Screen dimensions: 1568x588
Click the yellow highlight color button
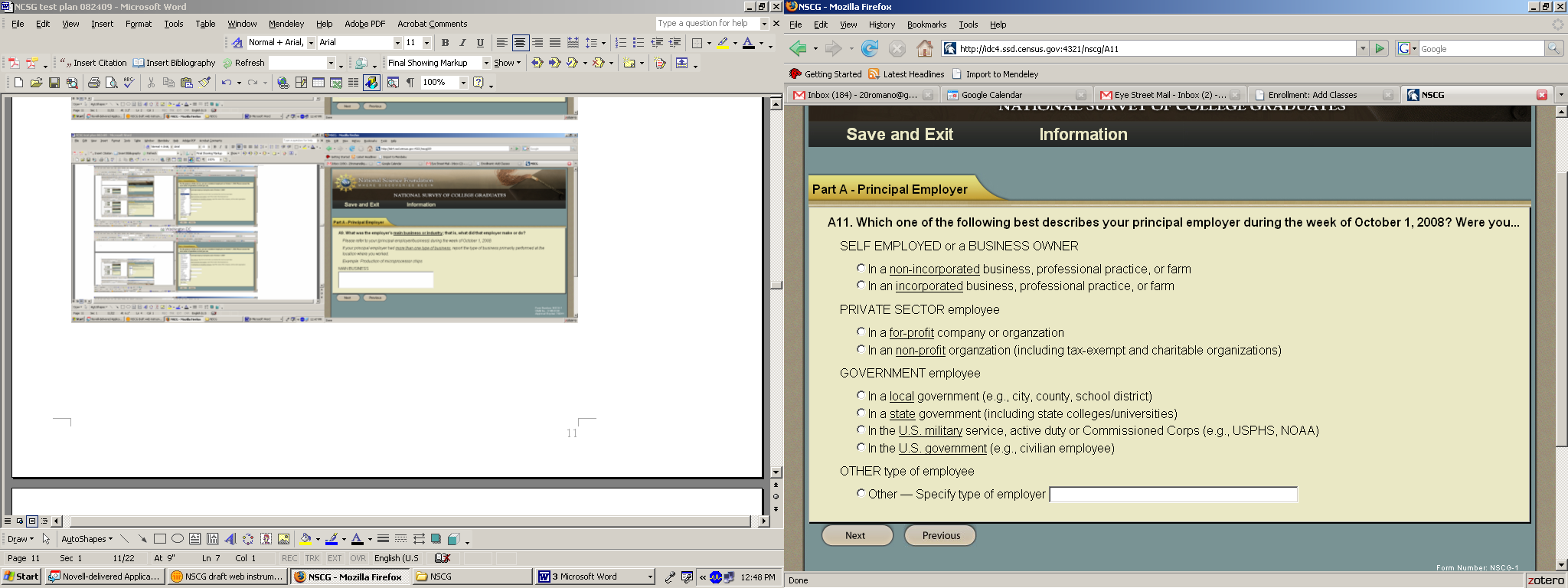[x=722, y=43]
